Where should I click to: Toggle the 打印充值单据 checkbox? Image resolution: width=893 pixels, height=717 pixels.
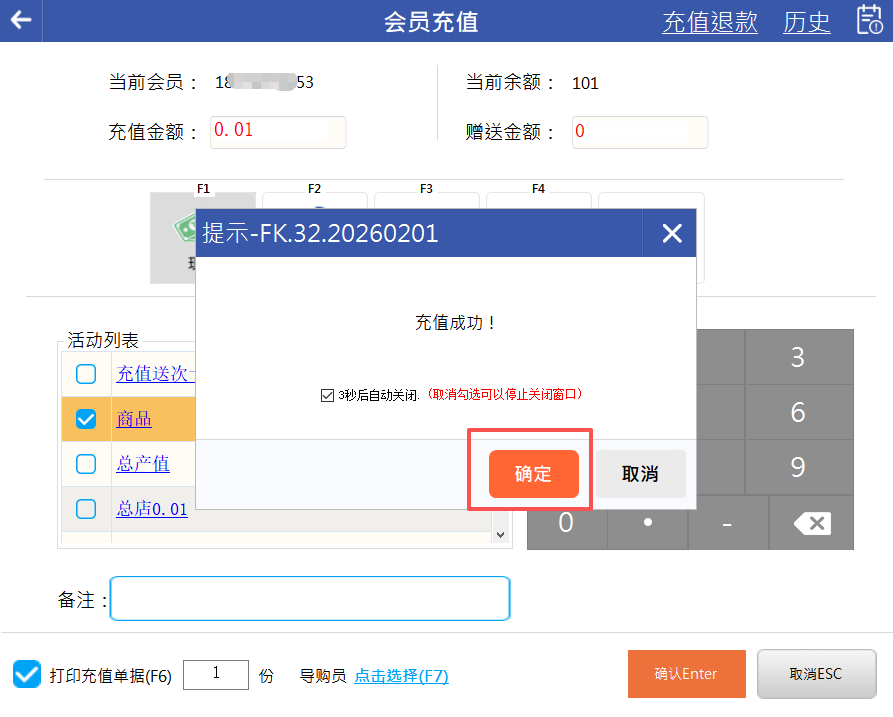[x=27, y=674]
